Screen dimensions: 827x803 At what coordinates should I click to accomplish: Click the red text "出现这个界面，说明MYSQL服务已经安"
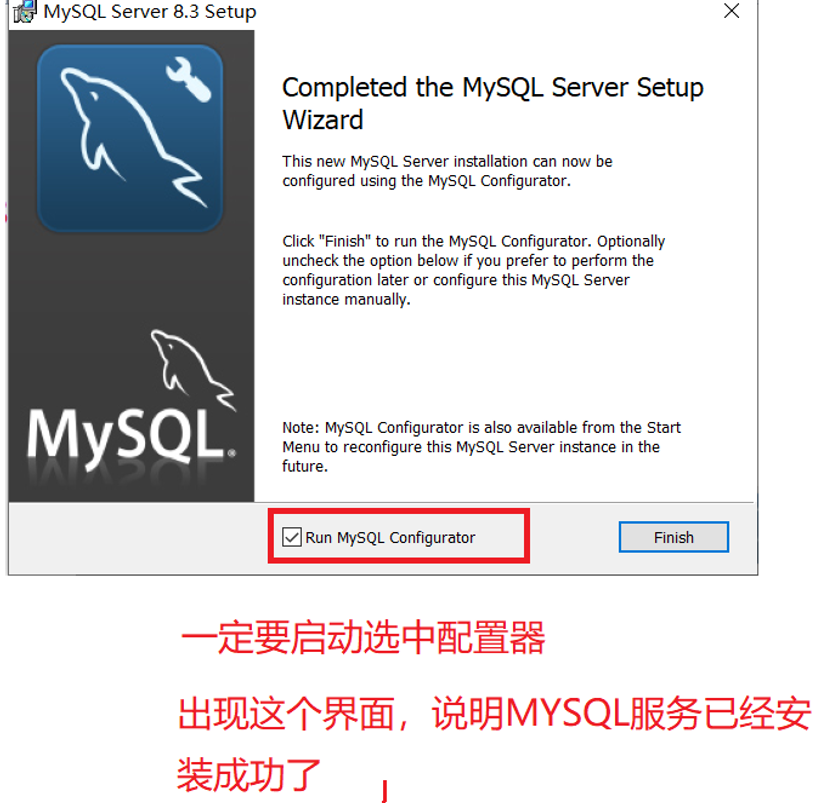[x=494, y=714]
